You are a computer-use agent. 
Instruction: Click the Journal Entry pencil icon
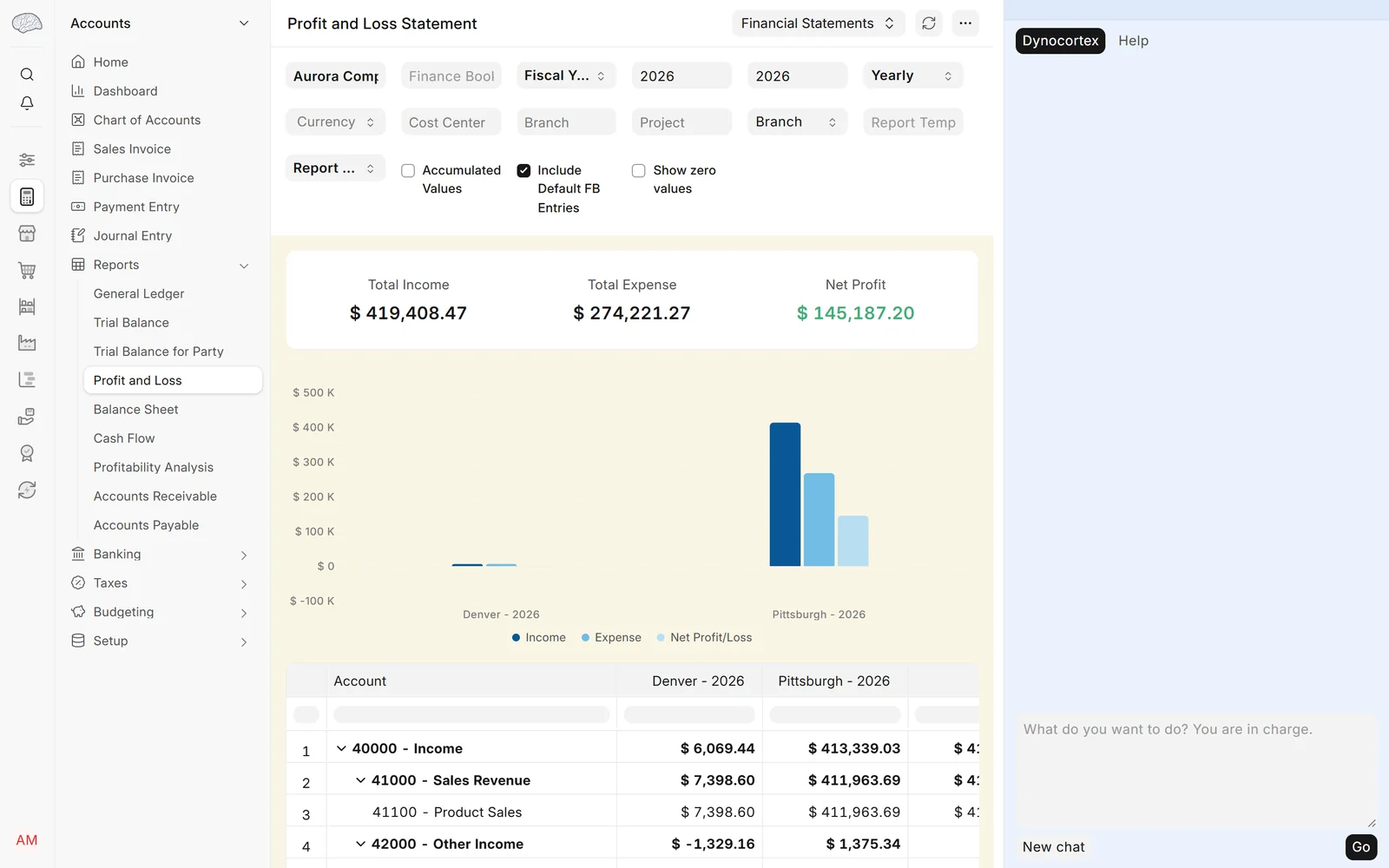tap(78, 235)
